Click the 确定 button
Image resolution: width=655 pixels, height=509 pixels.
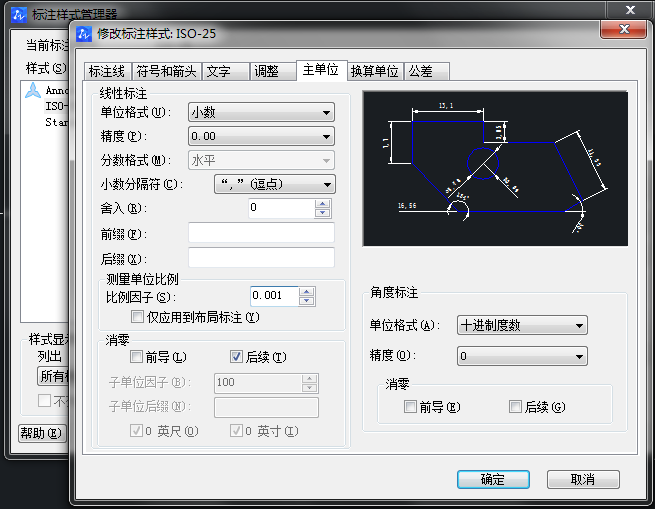[x=493, y=479]
